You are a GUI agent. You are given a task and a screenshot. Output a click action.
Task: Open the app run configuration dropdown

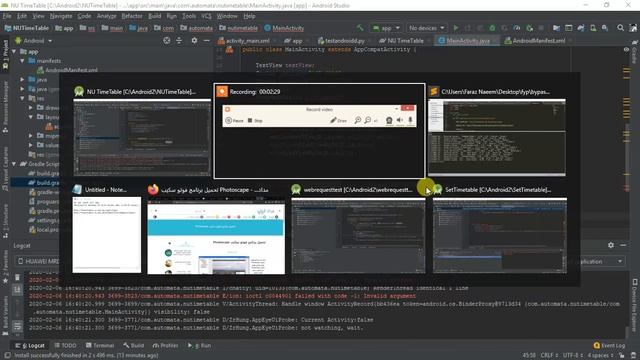[x=386, y=28]
